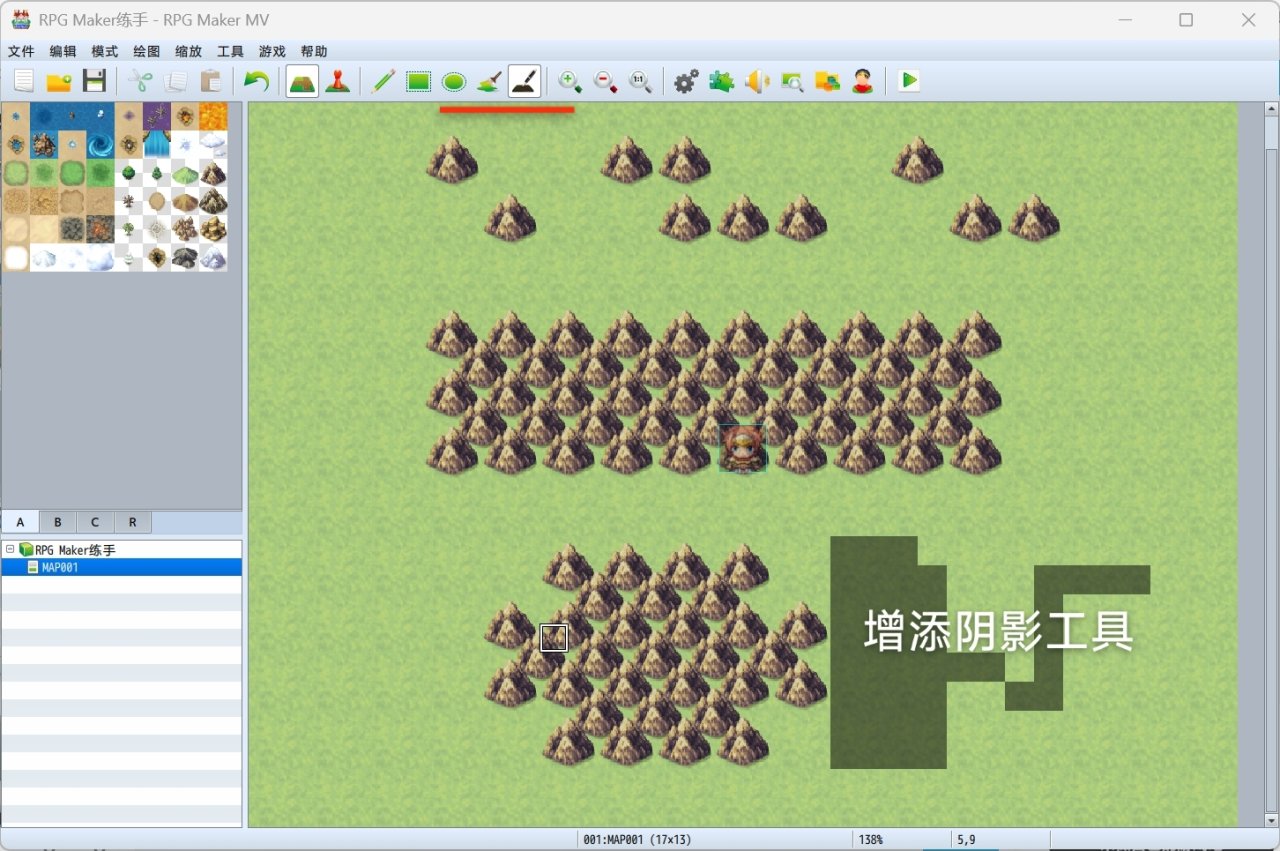This screenshot has width=1280, height=851.
Task: Pick the palm tree tile in the palette
Action: (129, 229)
